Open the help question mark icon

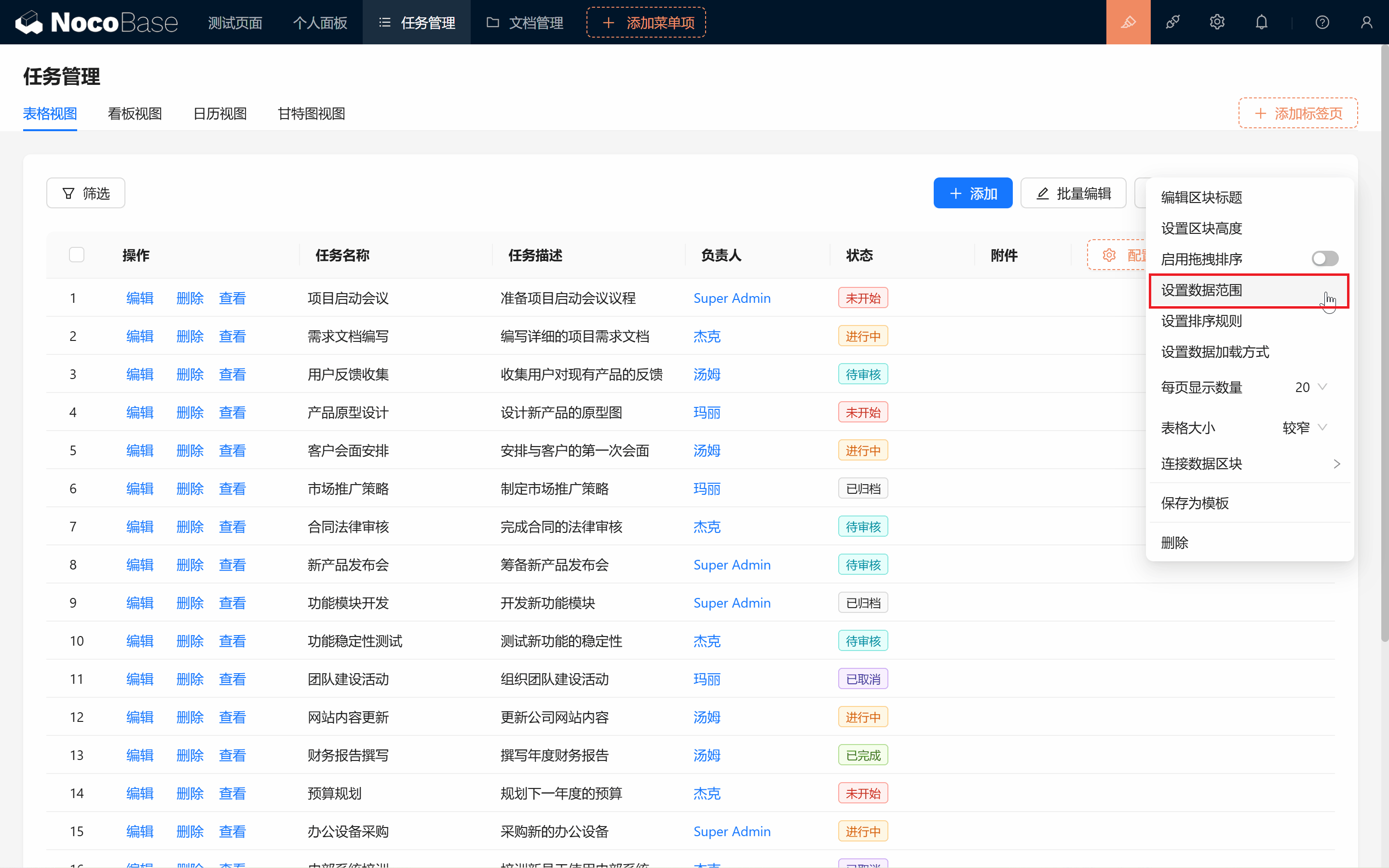coord(1322,22)
